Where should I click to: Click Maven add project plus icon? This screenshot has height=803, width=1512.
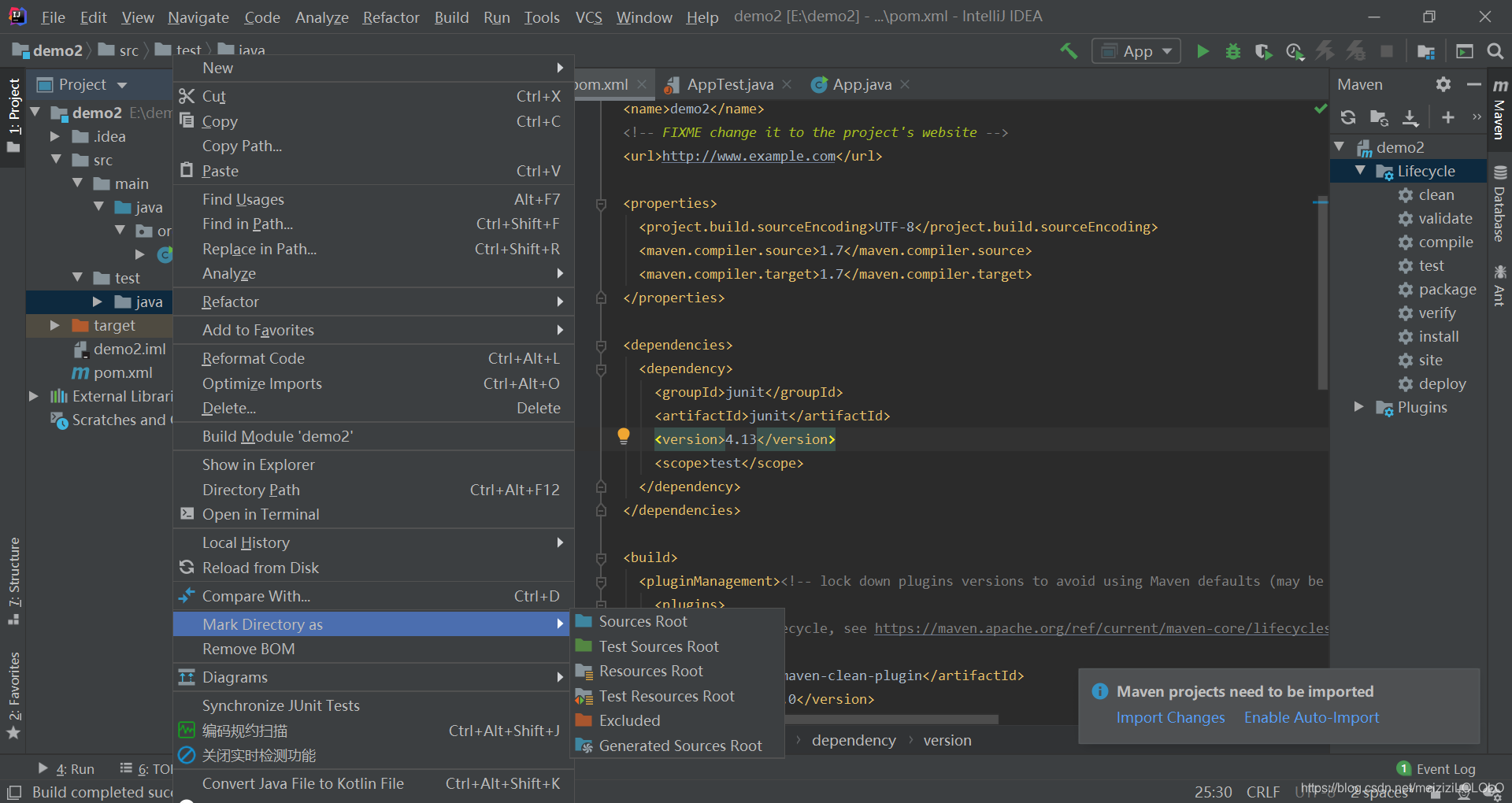click(1447, 117)
